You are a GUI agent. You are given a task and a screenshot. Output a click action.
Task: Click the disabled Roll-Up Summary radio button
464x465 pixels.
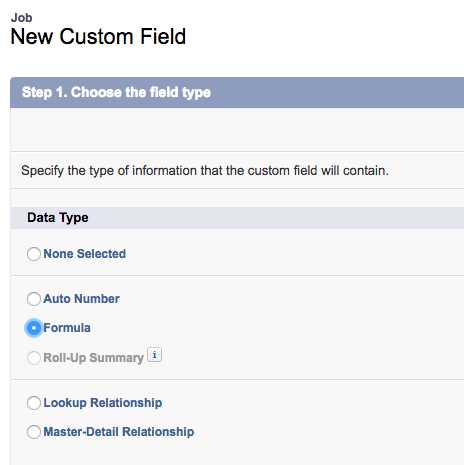34,358
